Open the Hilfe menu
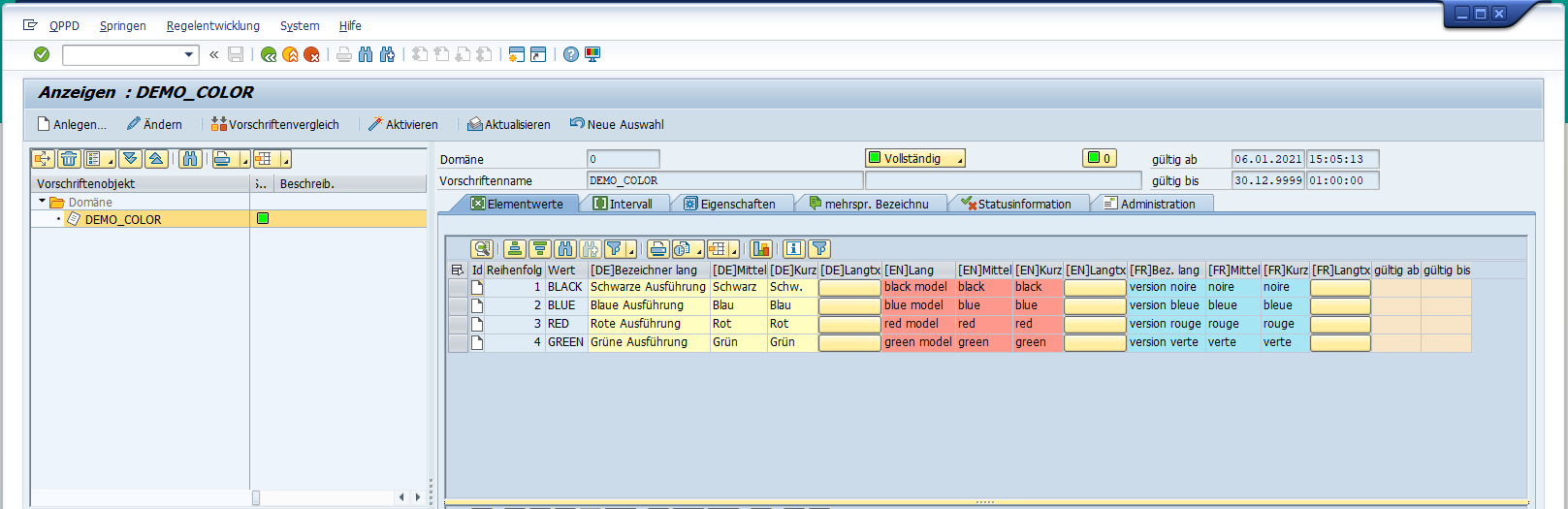Viewport: 1568px width, 509px height. pos(350,26)
